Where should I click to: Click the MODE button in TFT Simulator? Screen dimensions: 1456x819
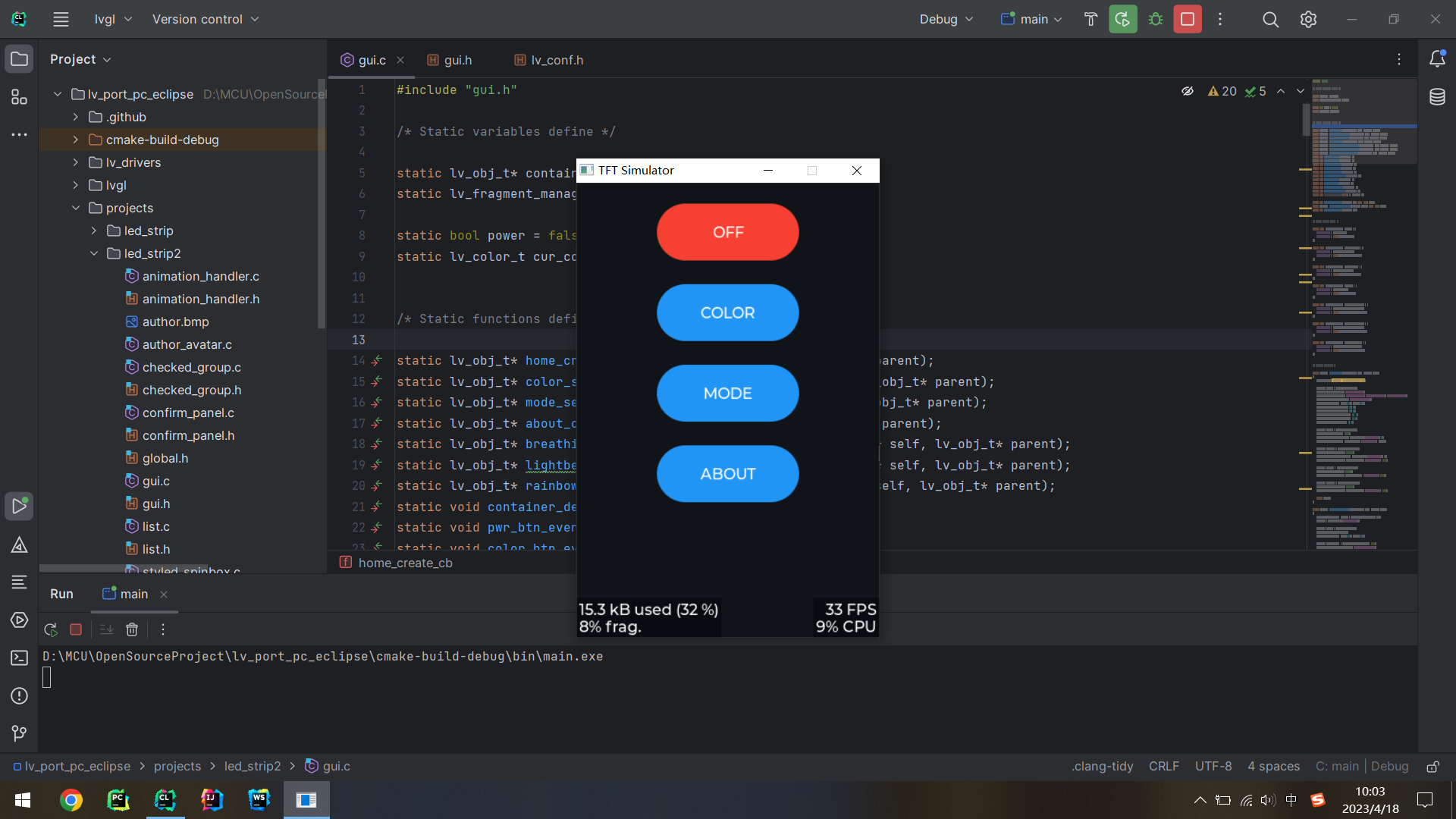click(727, 393)
